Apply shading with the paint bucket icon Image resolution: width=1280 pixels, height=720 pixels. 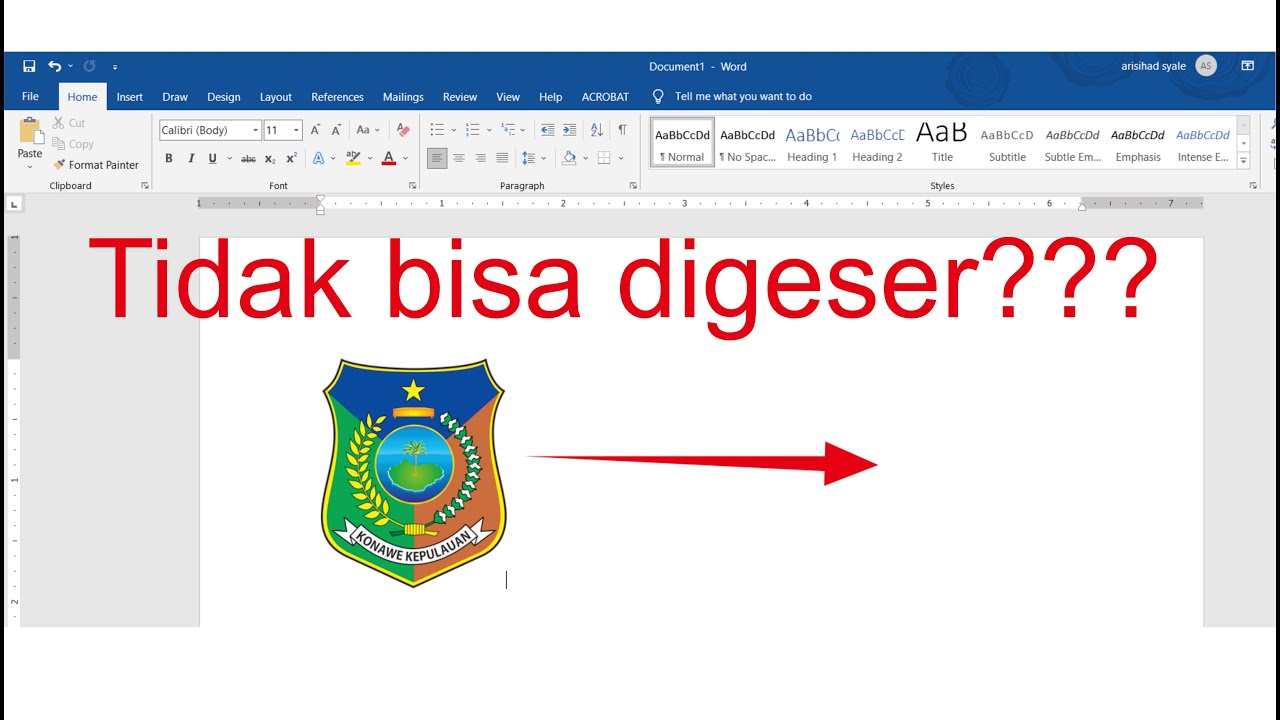(x=568, y=158)
